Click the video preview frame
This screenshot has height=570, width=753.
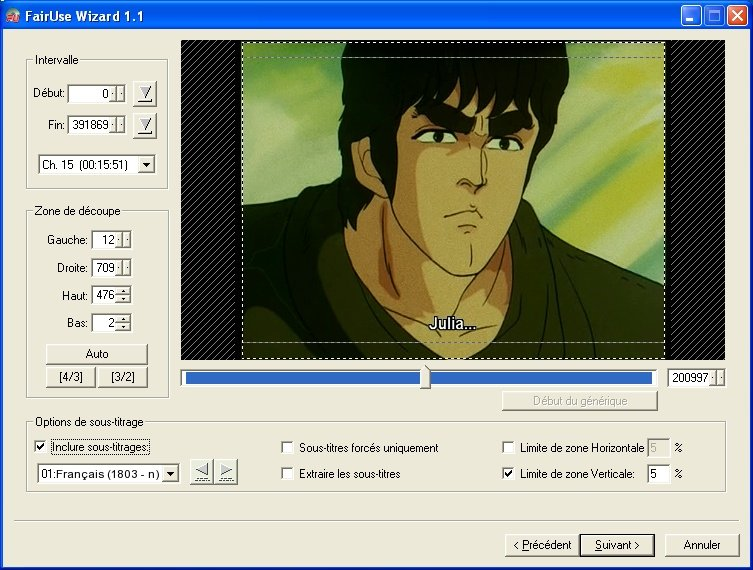pyautogui.click(x=453, y=200)
